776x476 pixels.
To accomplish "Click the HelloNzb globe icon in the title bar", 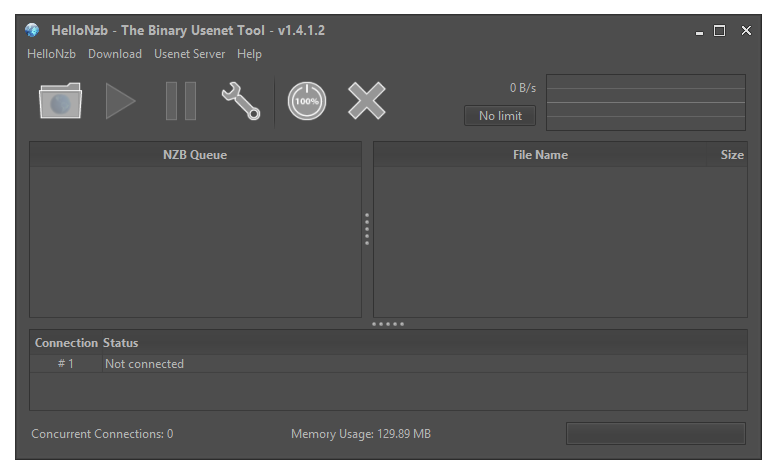I will pyautogui.click(x=32, y=30).
